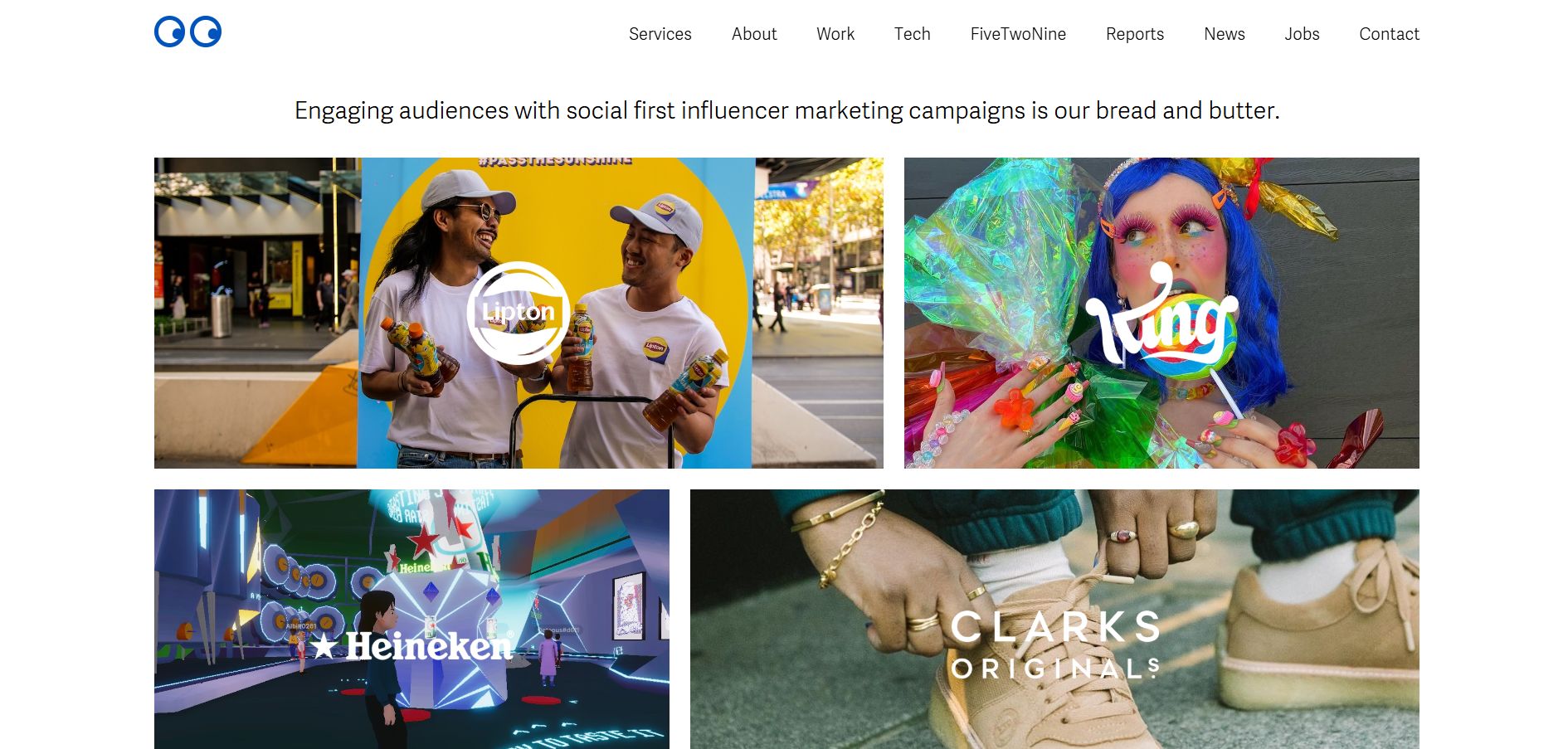The image size is (1568, 749).
Task: Click the influencer marketing headline text
Action: [787, 110]
